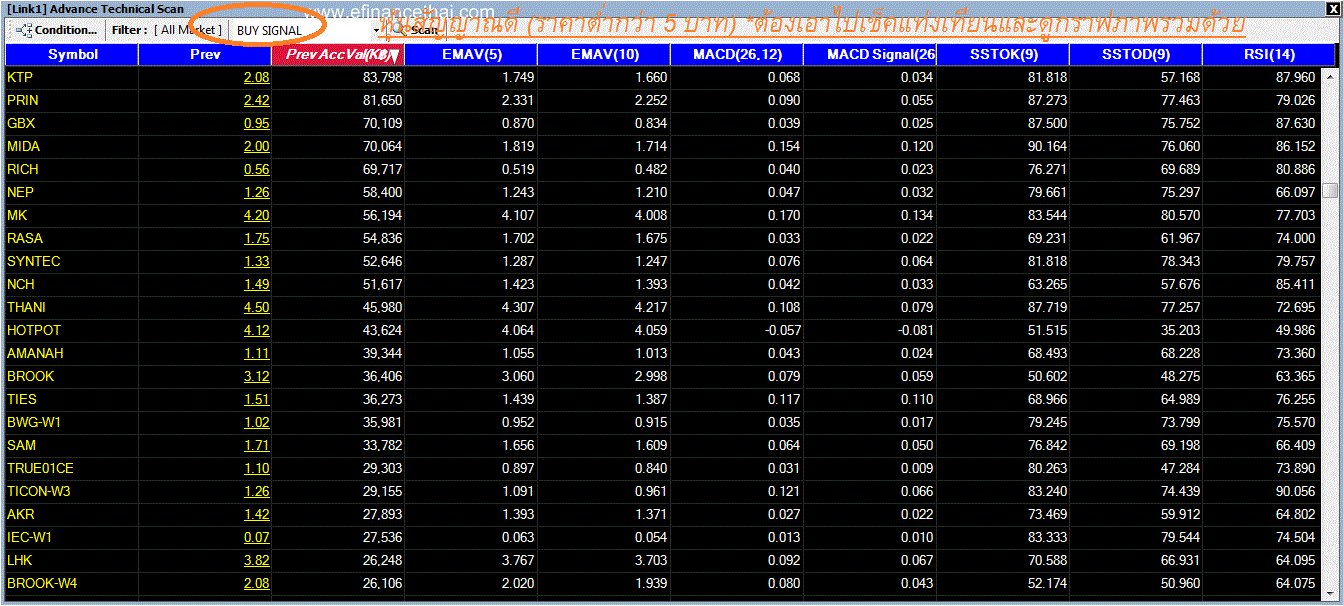This screenshot has height=606, width=1344.
Task: Click PrevAccVal value 83,798 for KTP
Action: click(383, 77)
